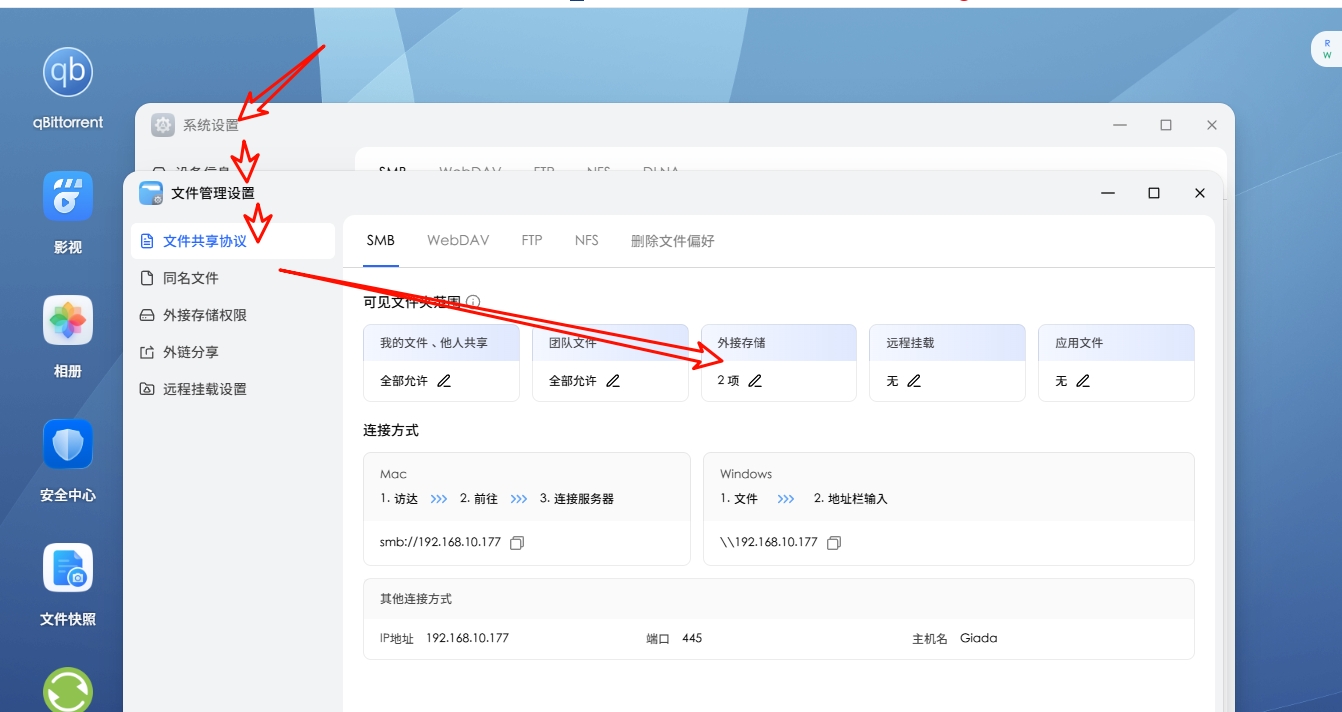Edit 应用文件 permission pencil icon

click(1082, 381)
